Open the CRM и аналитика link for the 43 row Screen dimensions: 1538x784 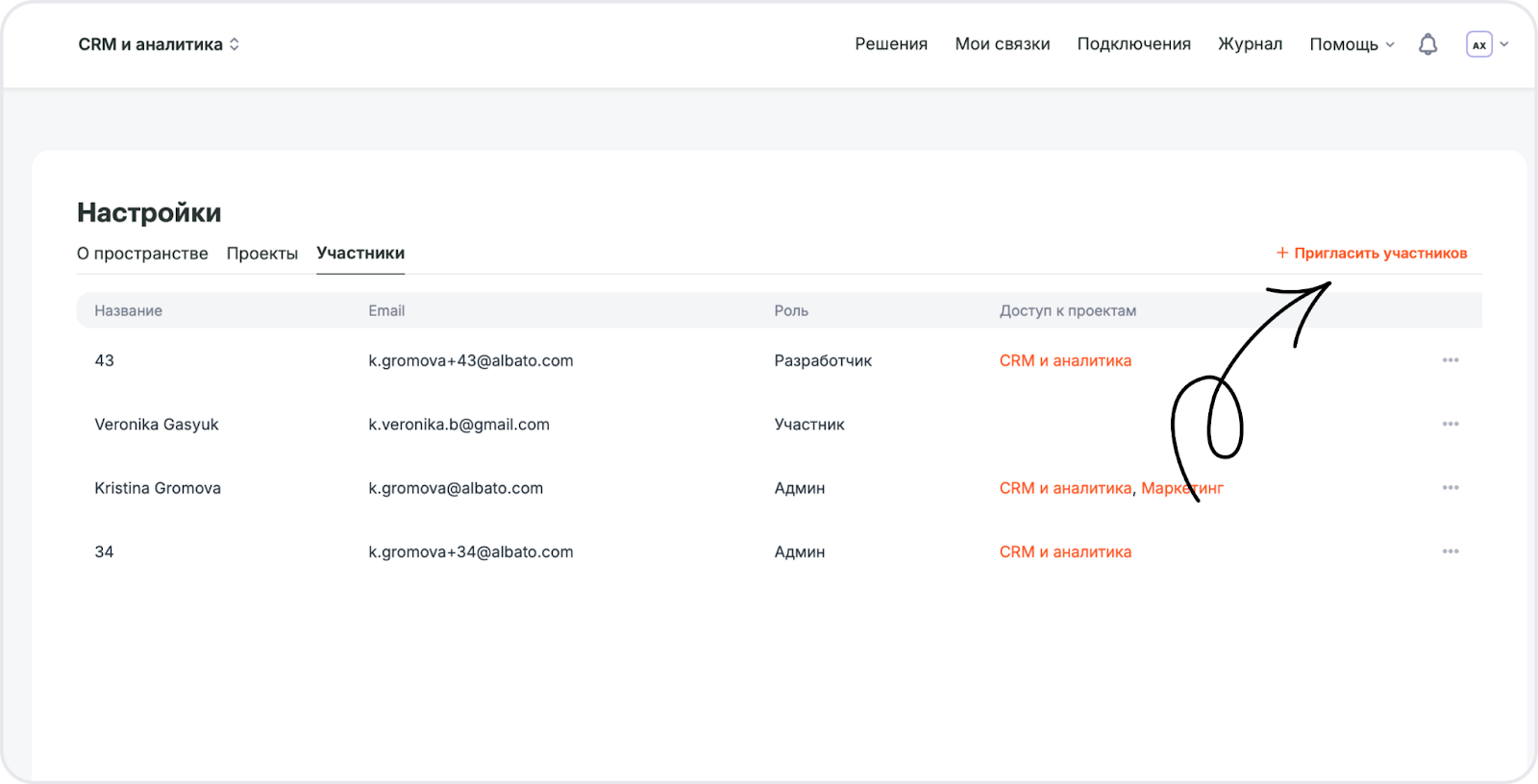(x=1065, y=360)
